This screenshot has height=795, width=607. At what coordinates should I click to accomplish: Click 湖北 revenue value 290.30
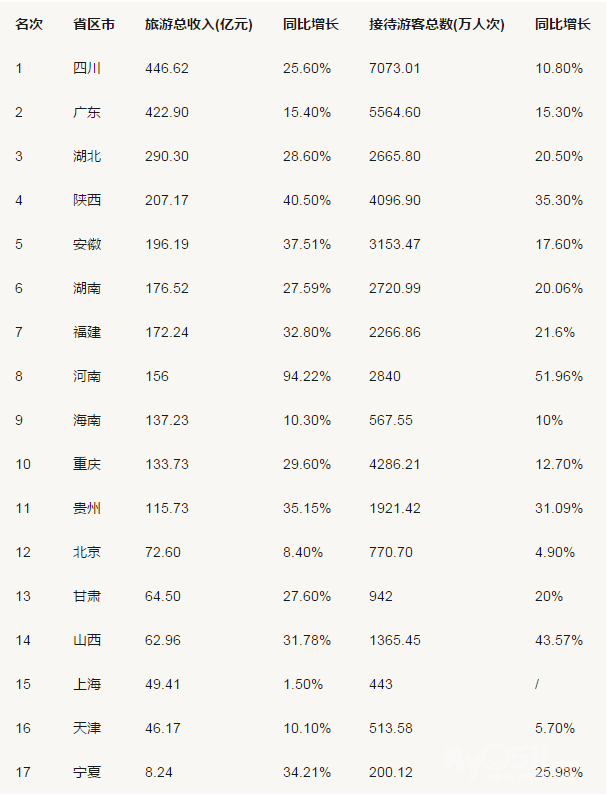[167, 156]
